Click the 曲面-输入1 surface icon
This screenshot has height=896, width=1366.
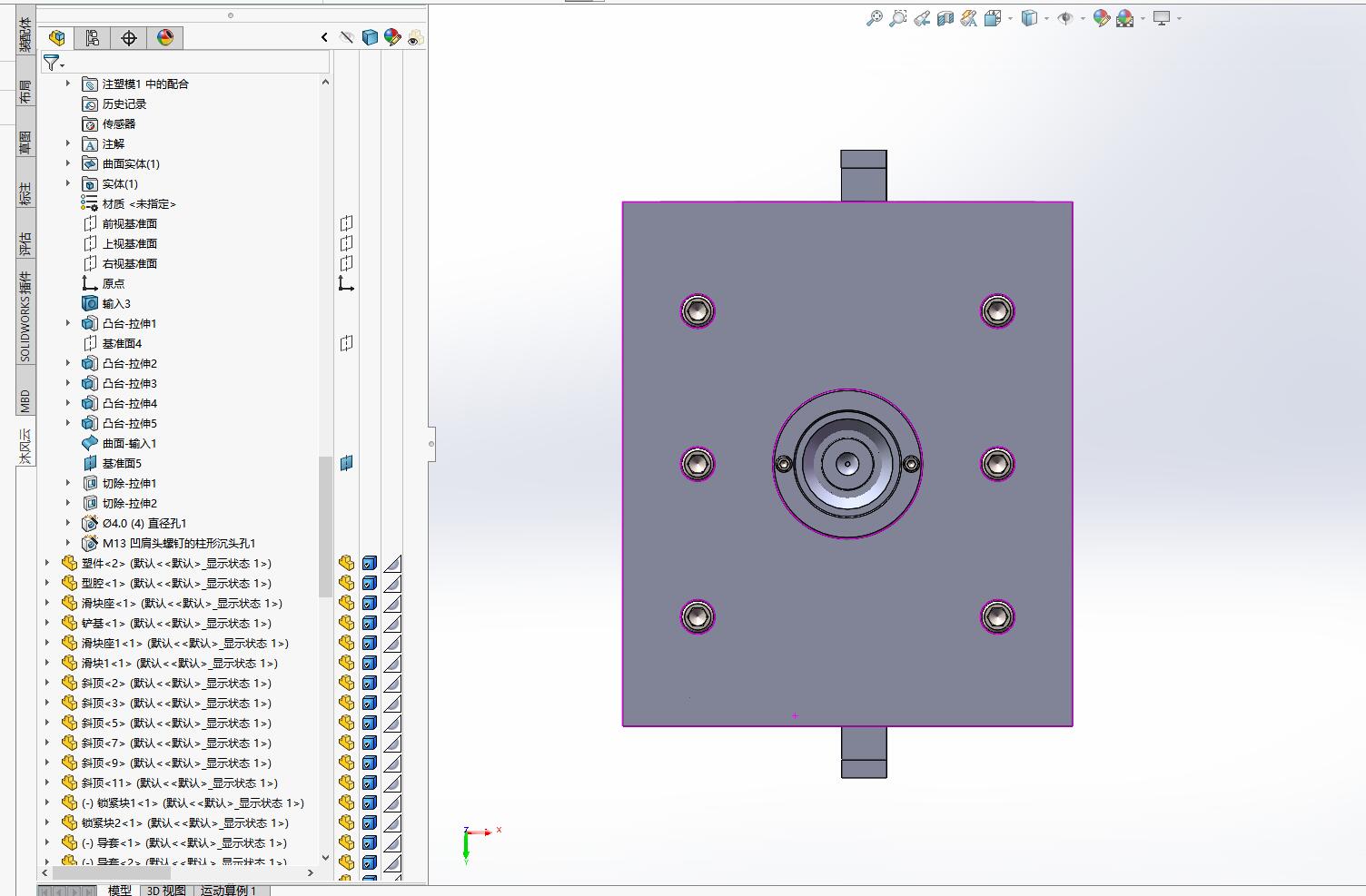click(x=89, y=443)
